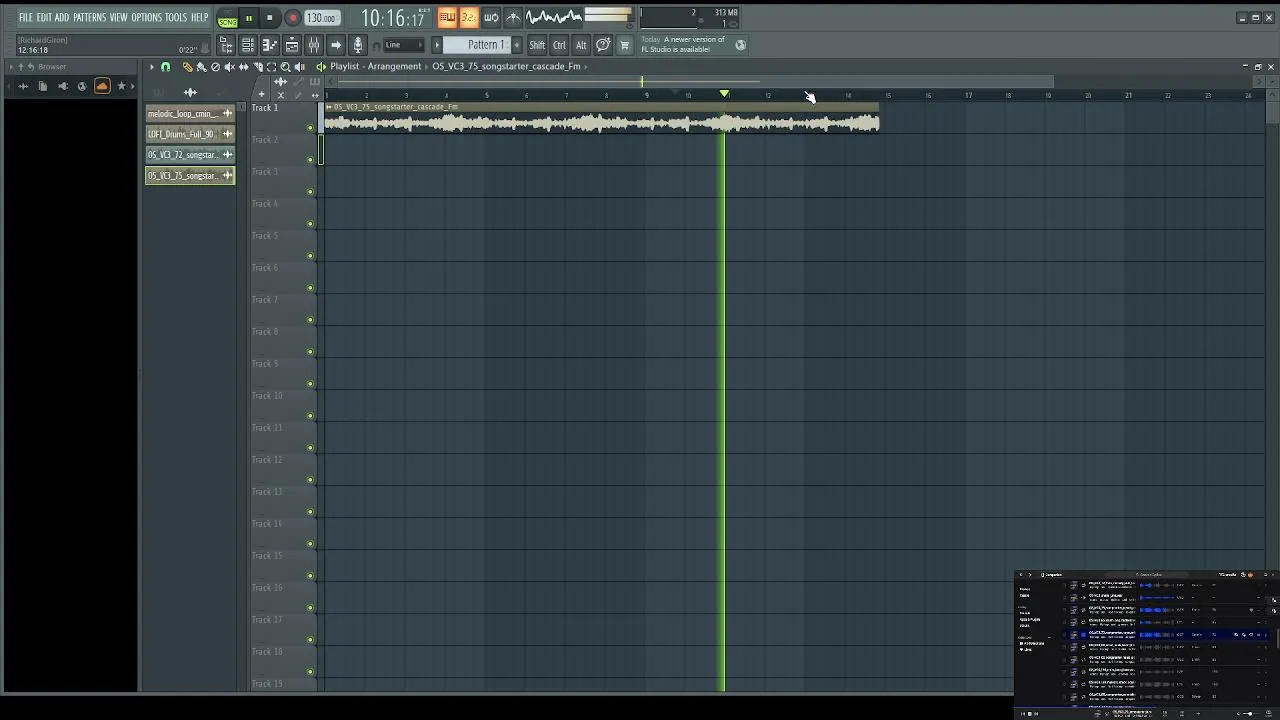The height and width of the screenshot is (720, 1280).
Task: Select the OS_VC3_72_songstar clip in picker
Action: point(190,155)
